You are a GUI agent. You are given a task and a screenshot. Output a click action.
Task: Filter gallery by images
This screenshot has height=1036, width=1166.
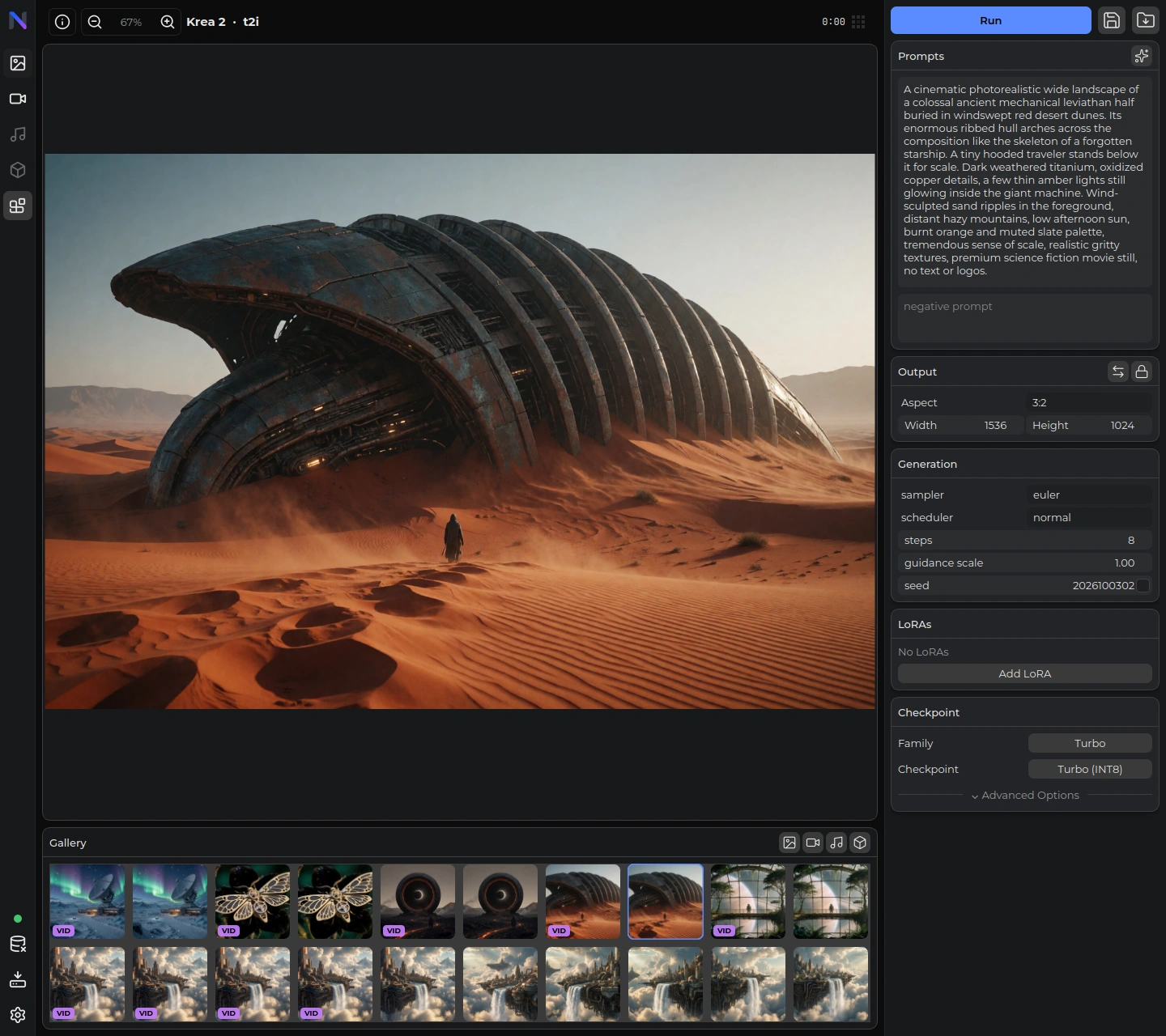click(x=789, y=843)
